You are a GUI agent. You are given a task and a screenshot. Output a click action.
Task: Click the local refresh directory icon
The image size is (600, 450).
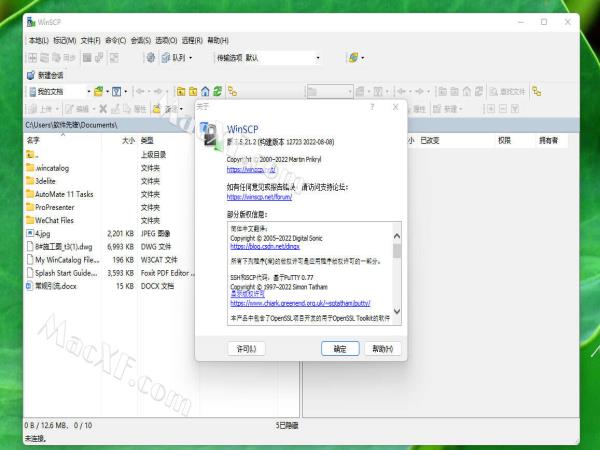[x=218, y=91]
